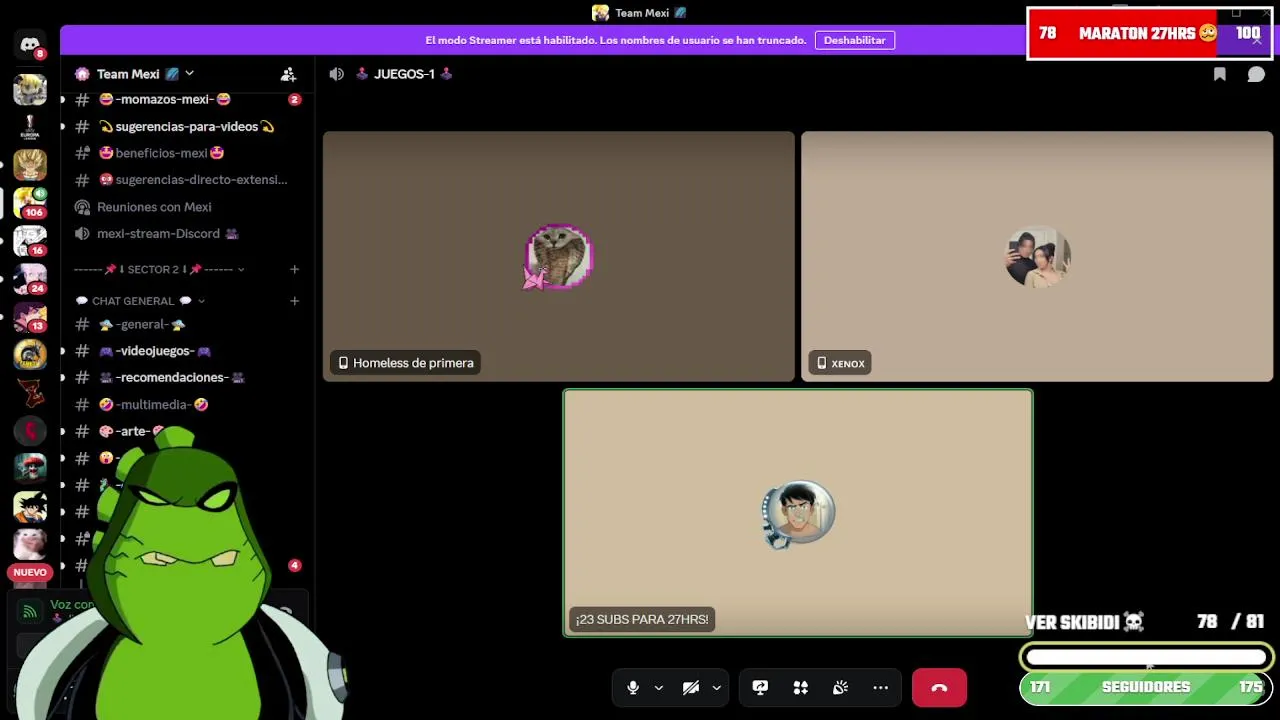Collapse the CHAT GENERAL category

(x=140, y=301)
